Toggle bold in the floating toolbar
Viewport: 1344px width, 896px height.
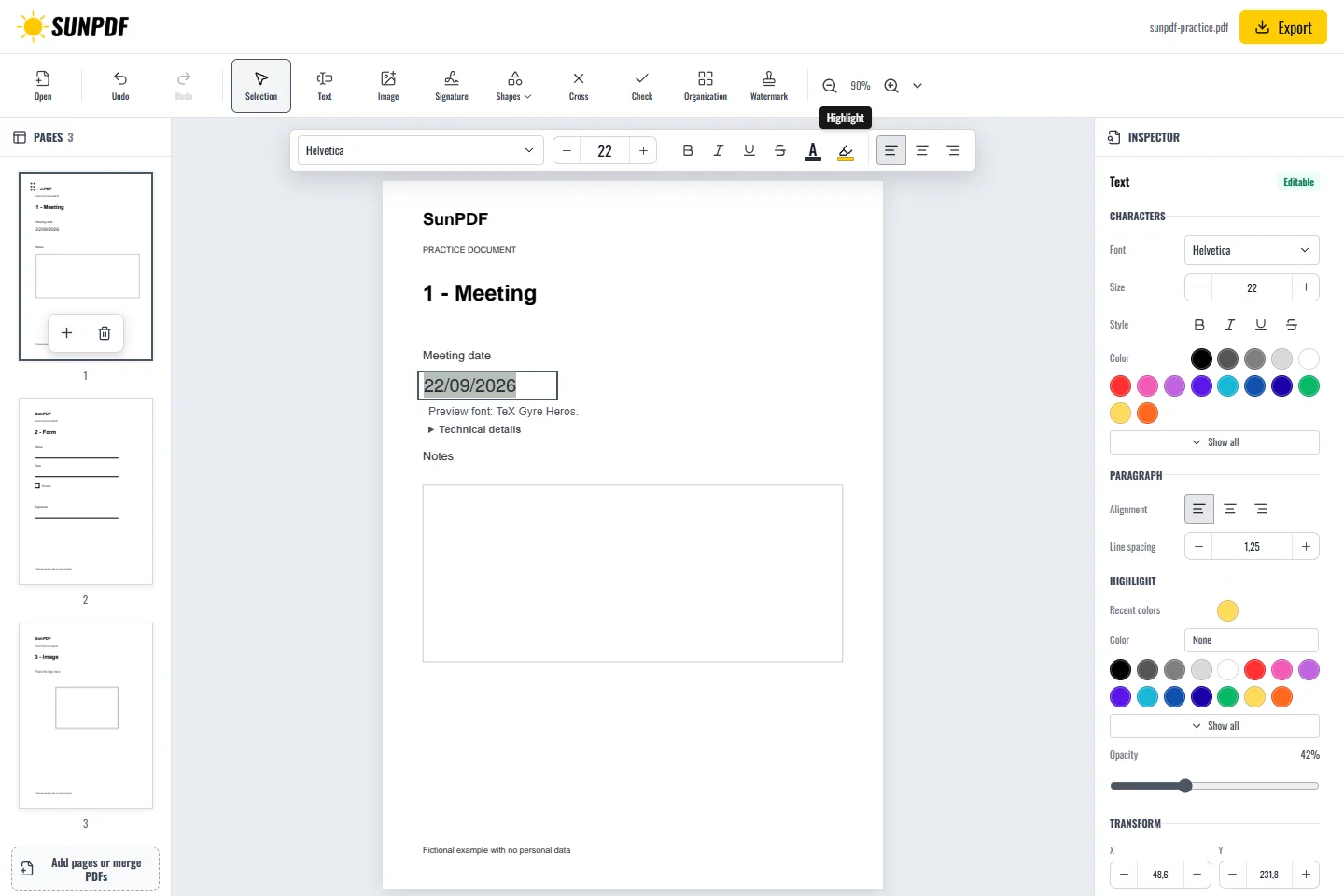(688, 150)
